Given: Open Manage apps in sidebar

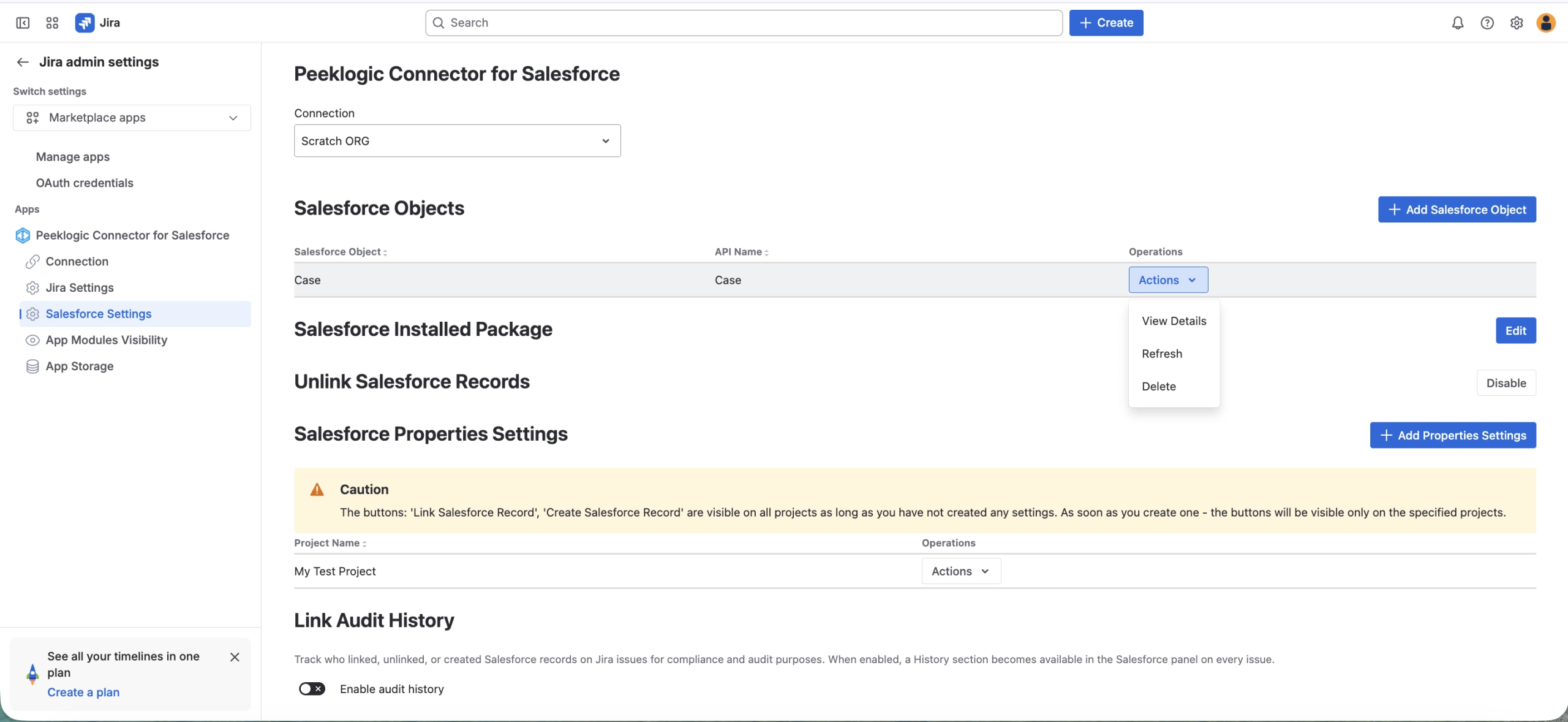Looking at the screenshot, I should click(x=72, y=157).
